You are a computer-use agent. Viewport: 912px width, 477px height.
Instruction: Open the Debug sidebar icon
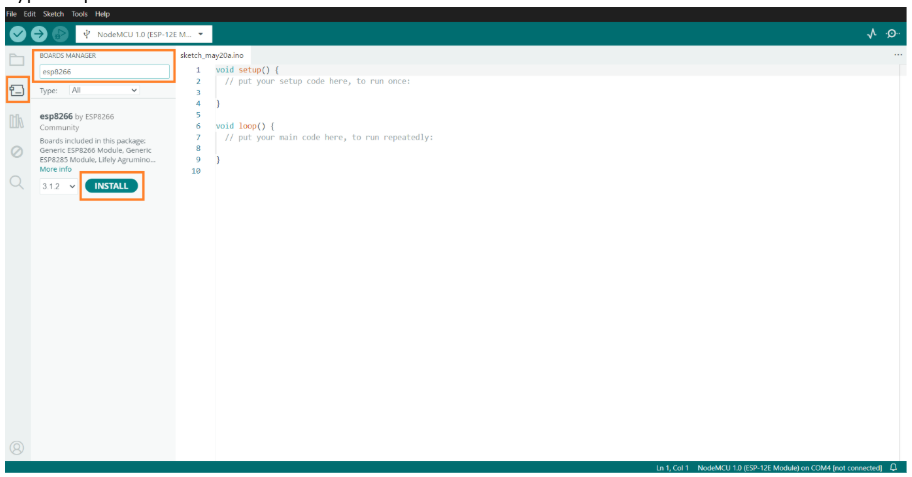pyautogui.click(x=17, y=152)
